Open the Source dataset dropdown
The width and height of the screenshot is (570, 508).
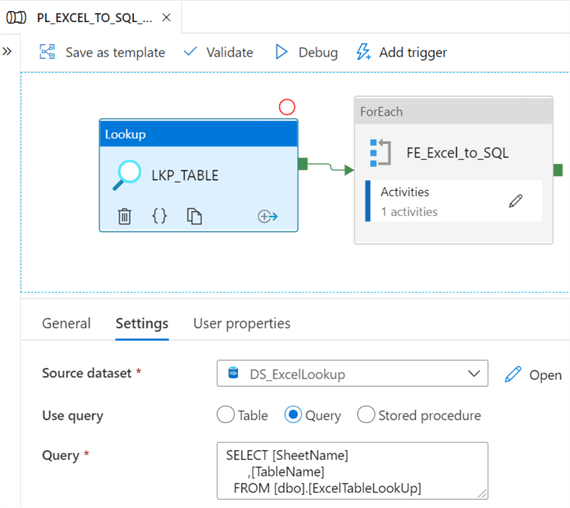[x=352, y=373]
